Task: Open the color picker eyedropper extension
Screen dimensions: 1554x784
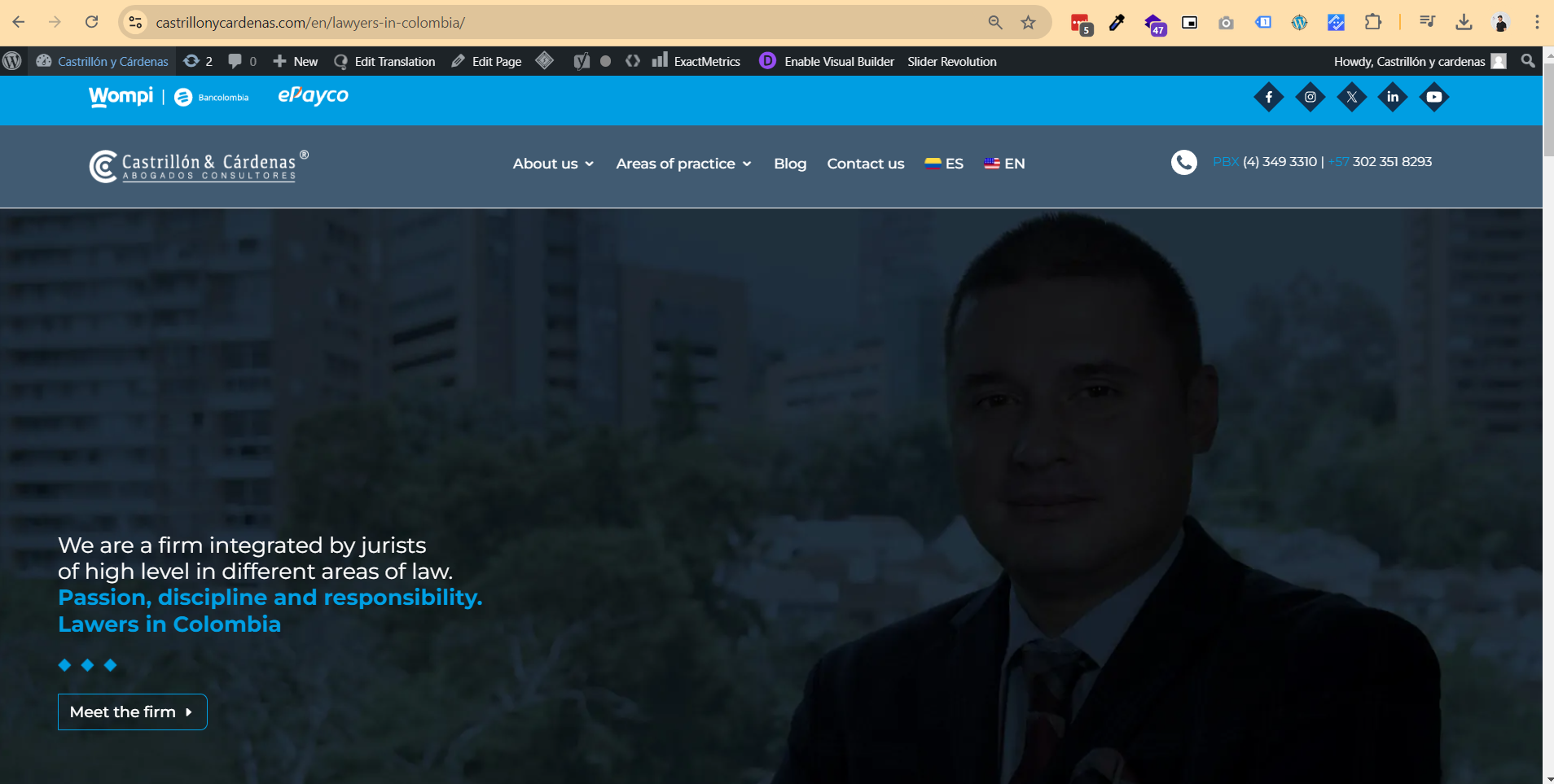Action: [x=1117, y=23]
